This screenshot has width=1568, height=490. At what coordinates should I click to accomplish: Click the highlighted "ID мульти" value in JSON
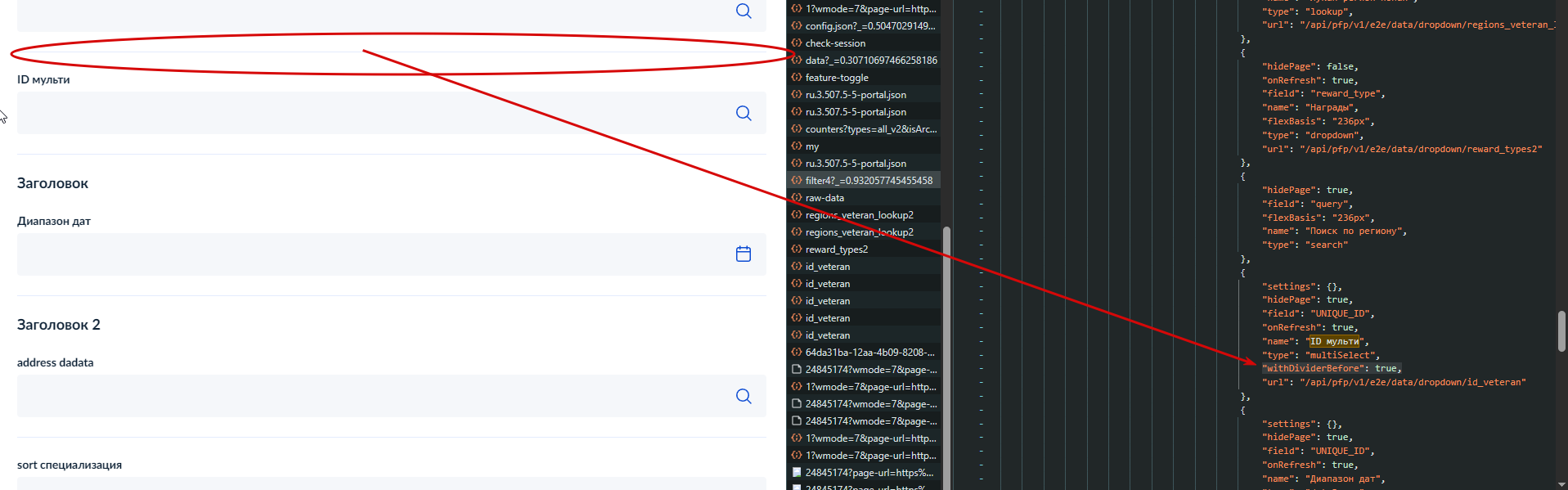pyautogui.click(x=1334, y=341)
